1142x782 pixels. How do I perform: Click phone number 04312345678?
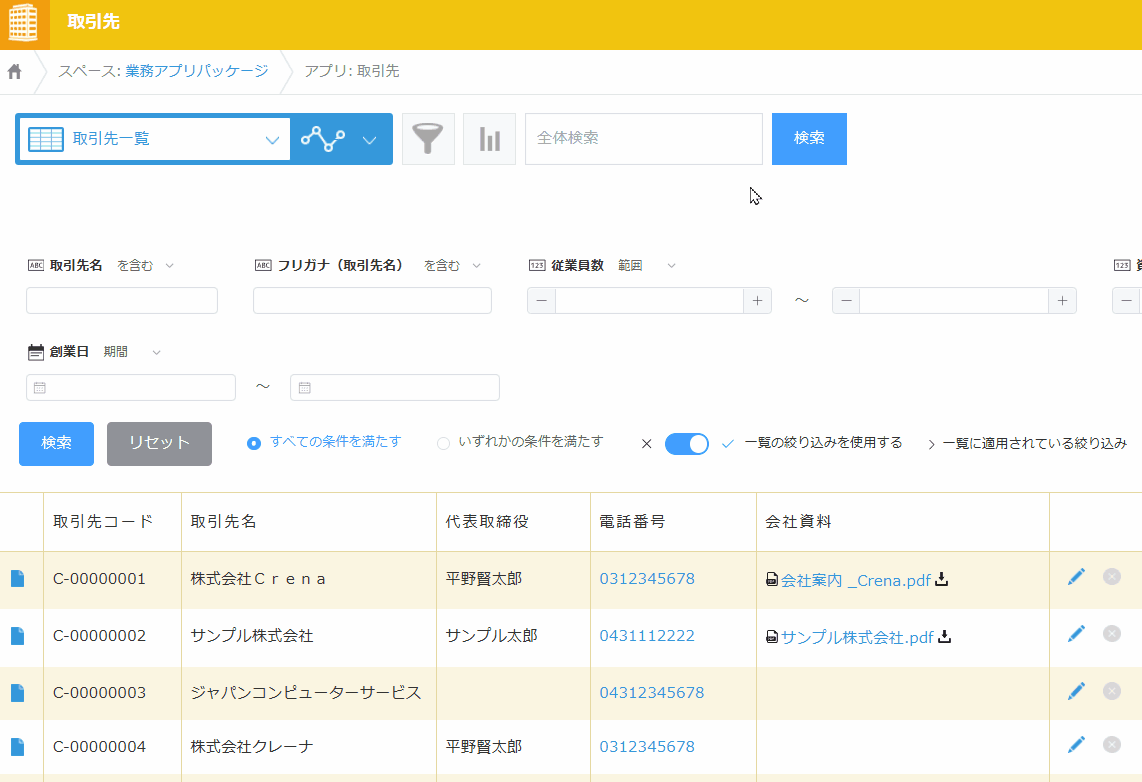[x=652, y=692]
